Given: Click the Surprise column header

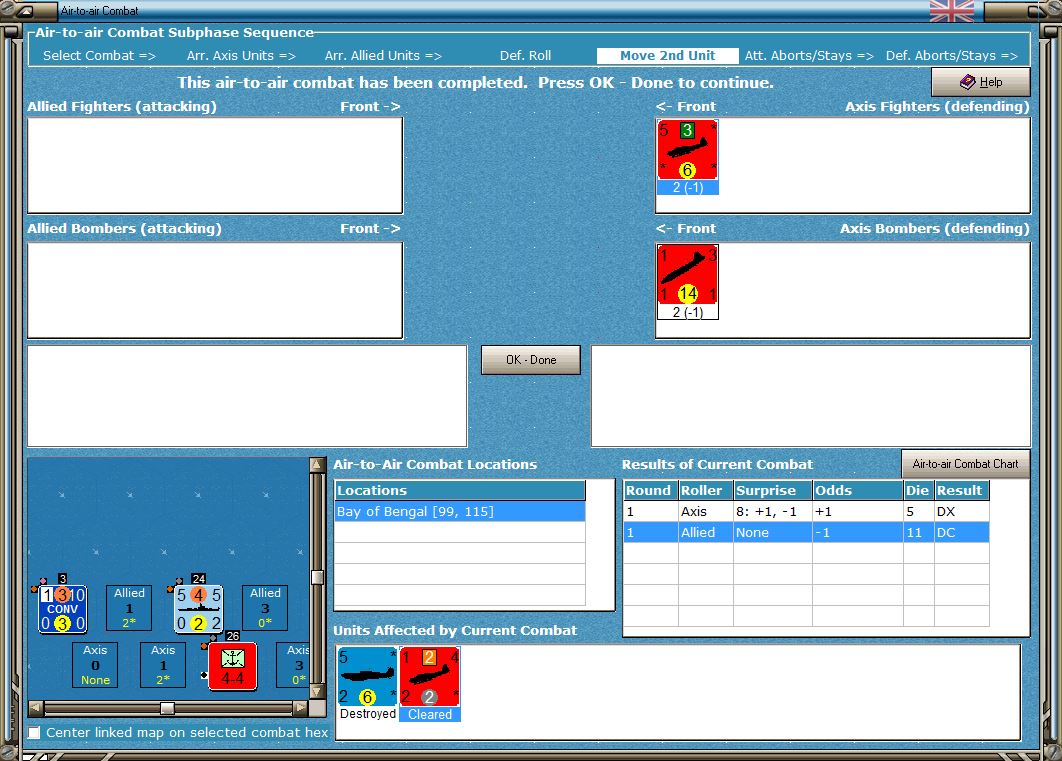Looking at the screenshot, I should (x=773, y=490).
